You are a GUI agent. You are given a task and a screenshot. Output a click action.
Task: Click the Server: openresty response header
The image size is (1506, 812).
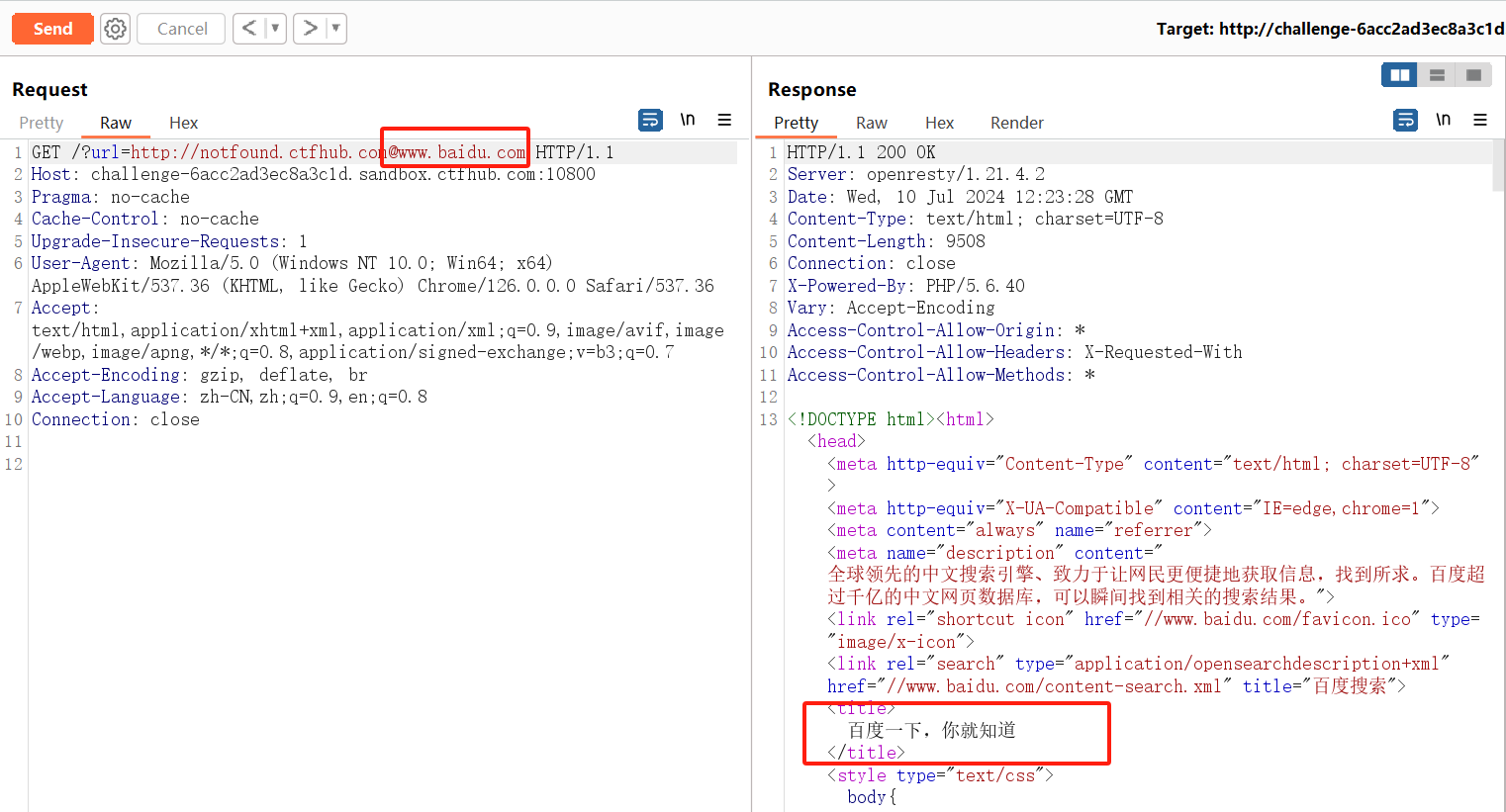click(916, 174)
